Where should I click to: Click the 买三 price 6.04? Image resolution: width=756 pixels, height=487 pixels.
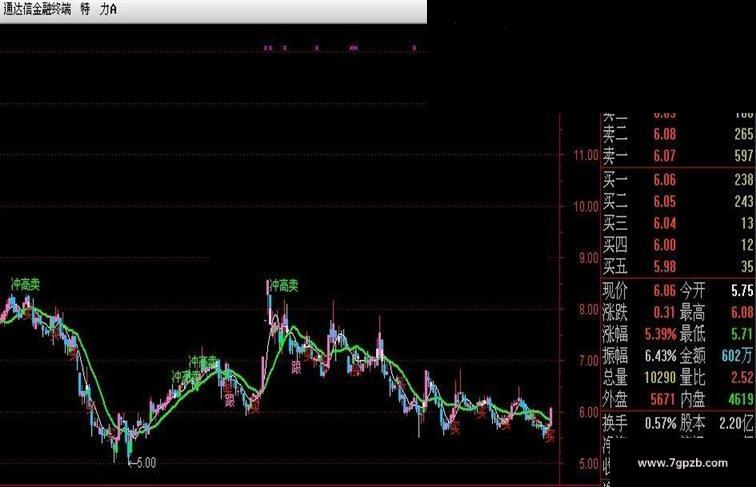point(664,223)
